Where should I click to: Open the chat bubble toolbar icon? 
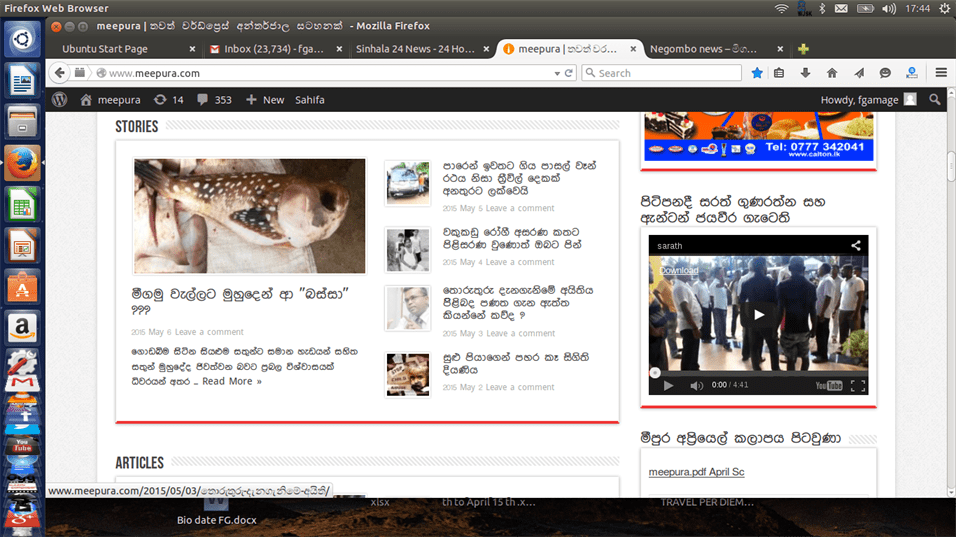click(885, 73)
